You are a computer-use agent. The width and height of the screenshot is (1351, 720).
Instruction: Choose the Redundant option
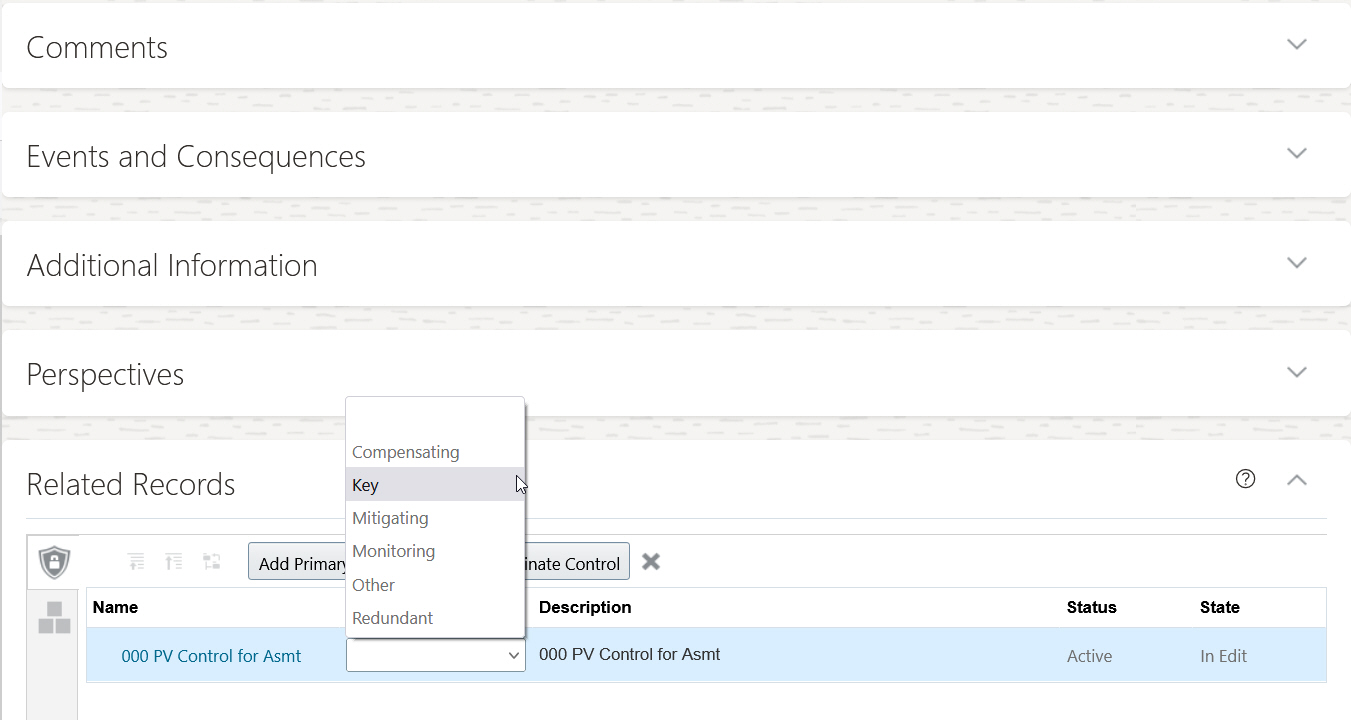pos(392,618)
